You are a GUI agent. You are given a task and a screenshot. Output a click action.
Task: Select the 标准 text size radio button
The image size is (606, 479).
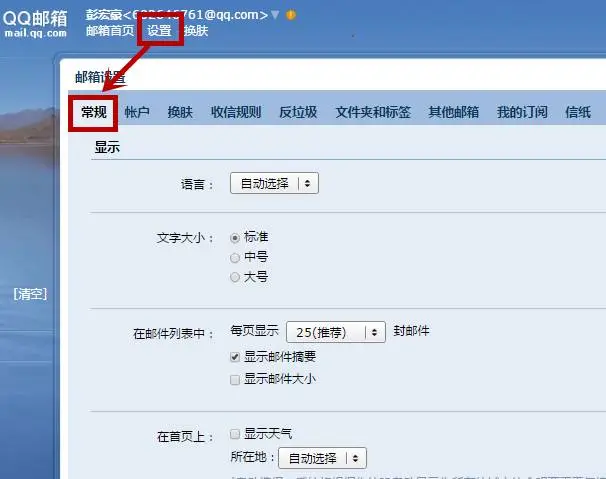click(x=235, y=238)
